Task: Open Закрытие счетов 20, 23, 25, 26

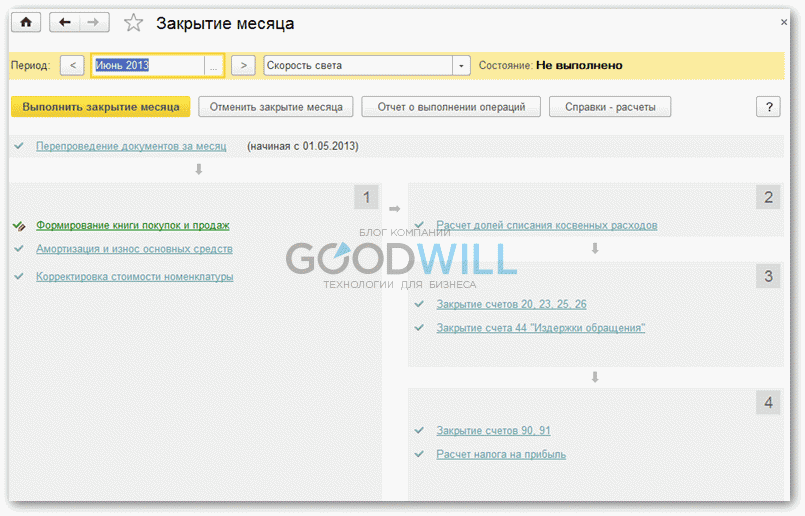Action: coord(511,304)
